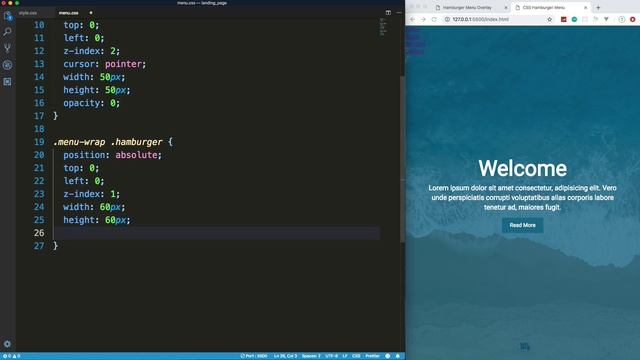Click 'position: absolute;' on line 20
Viewport: 640px width, 360px height.
(x=112, y=155)
